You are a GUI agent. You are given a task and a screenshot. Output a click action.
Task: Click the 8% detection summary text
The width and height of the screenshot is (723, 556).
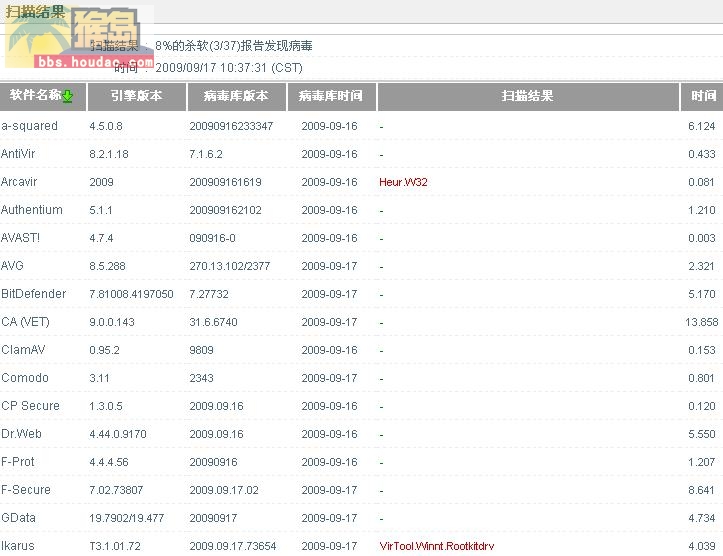[x=234, y=46]
